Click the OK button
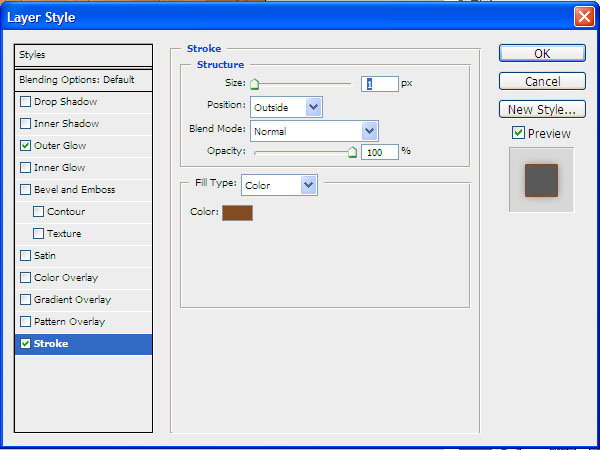This screenshot has width=600, height=450. (x=542, y=54)
